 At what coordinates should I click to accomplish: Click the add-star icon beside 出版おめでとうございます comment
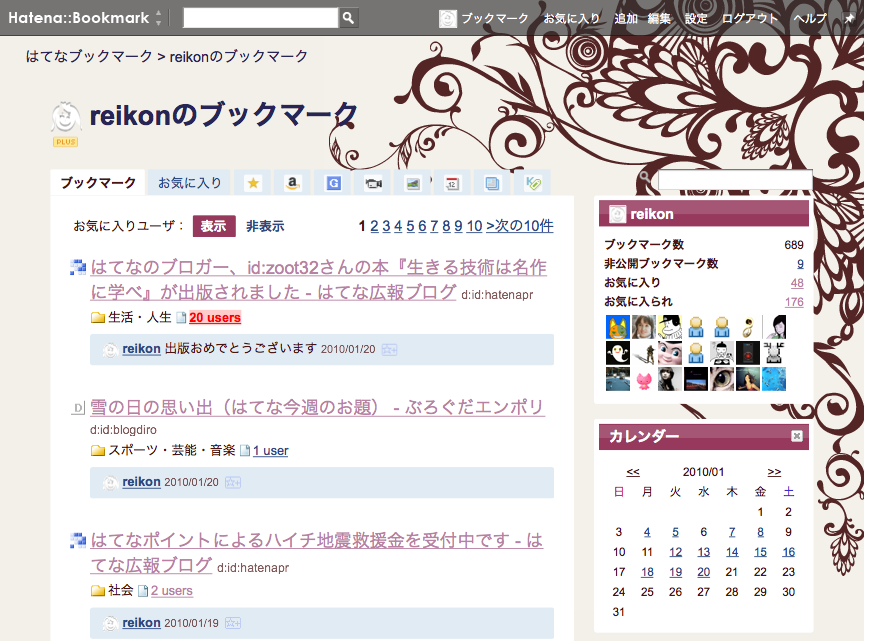pyautogui.click(x=389, y=350)
